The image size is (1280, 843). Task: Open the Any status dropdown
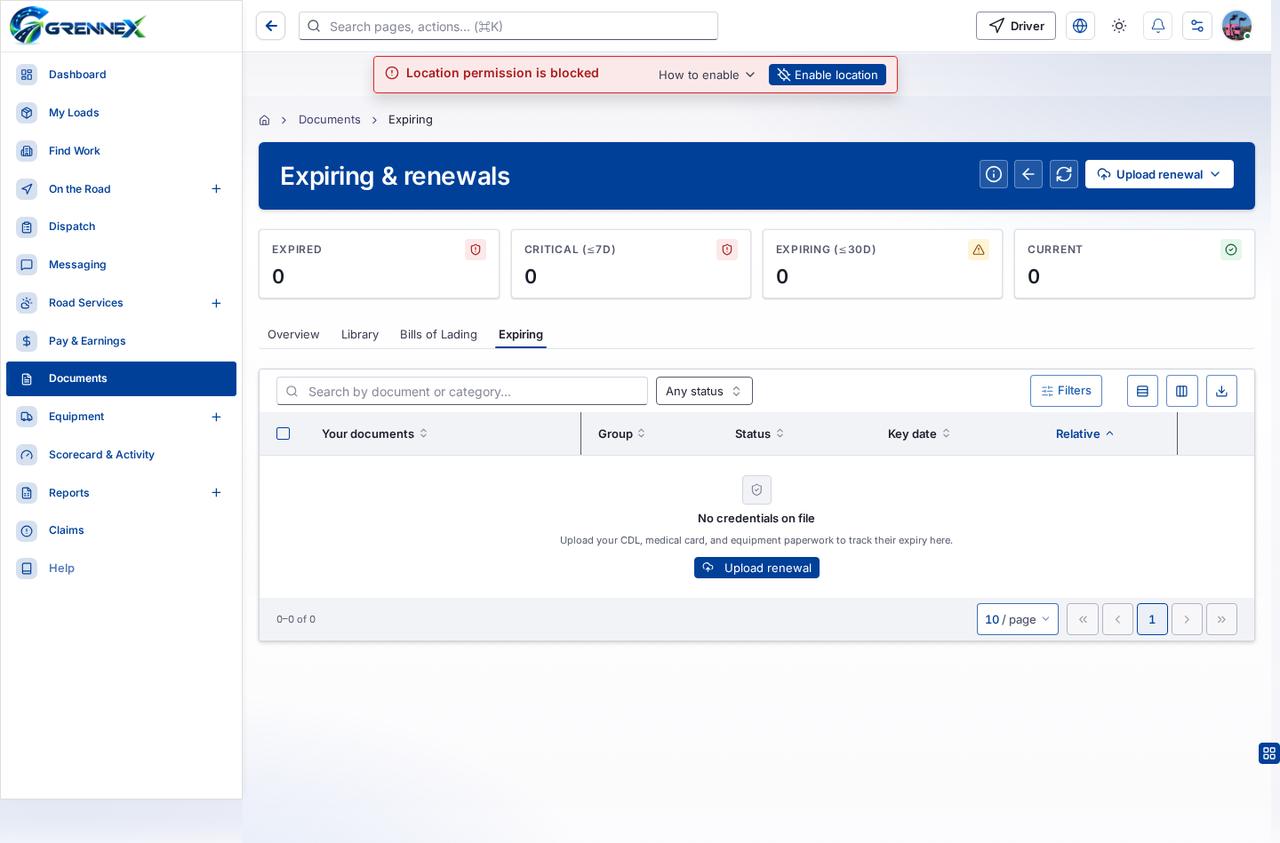[704, 391]
